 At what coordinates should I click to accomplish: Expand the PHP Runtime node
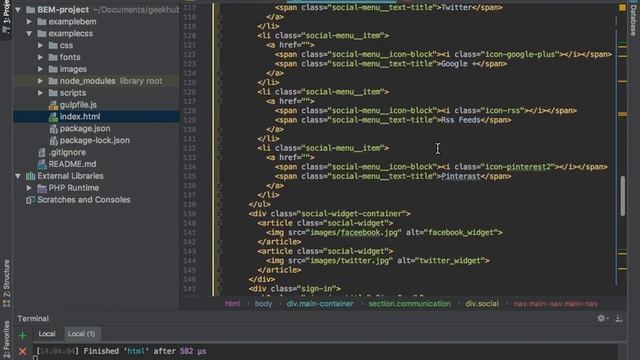(x=29, y=188)
